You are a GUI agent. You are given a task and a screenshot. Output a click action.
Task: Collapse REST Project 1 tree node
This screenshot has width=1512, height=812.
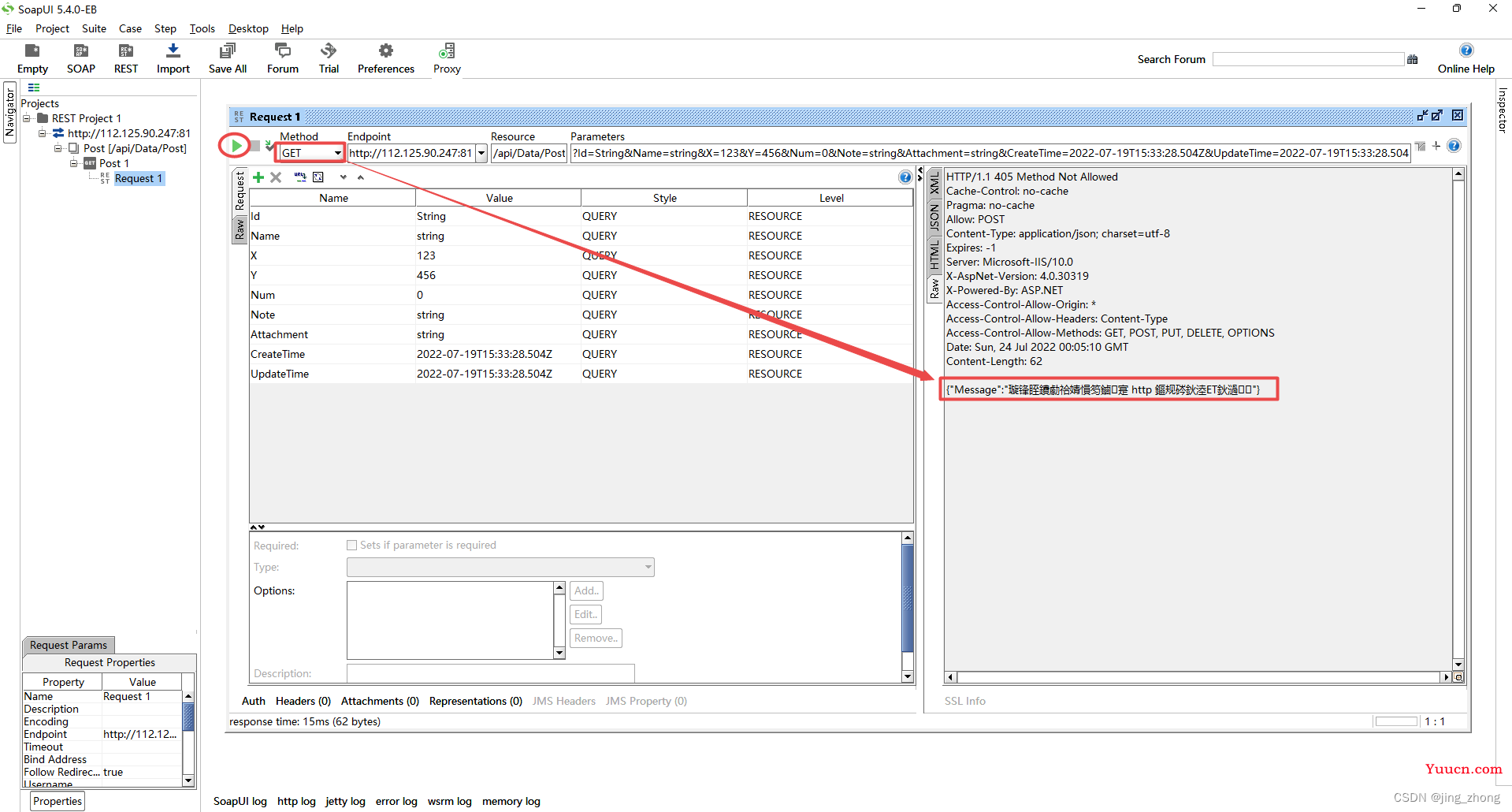point(27,118)
